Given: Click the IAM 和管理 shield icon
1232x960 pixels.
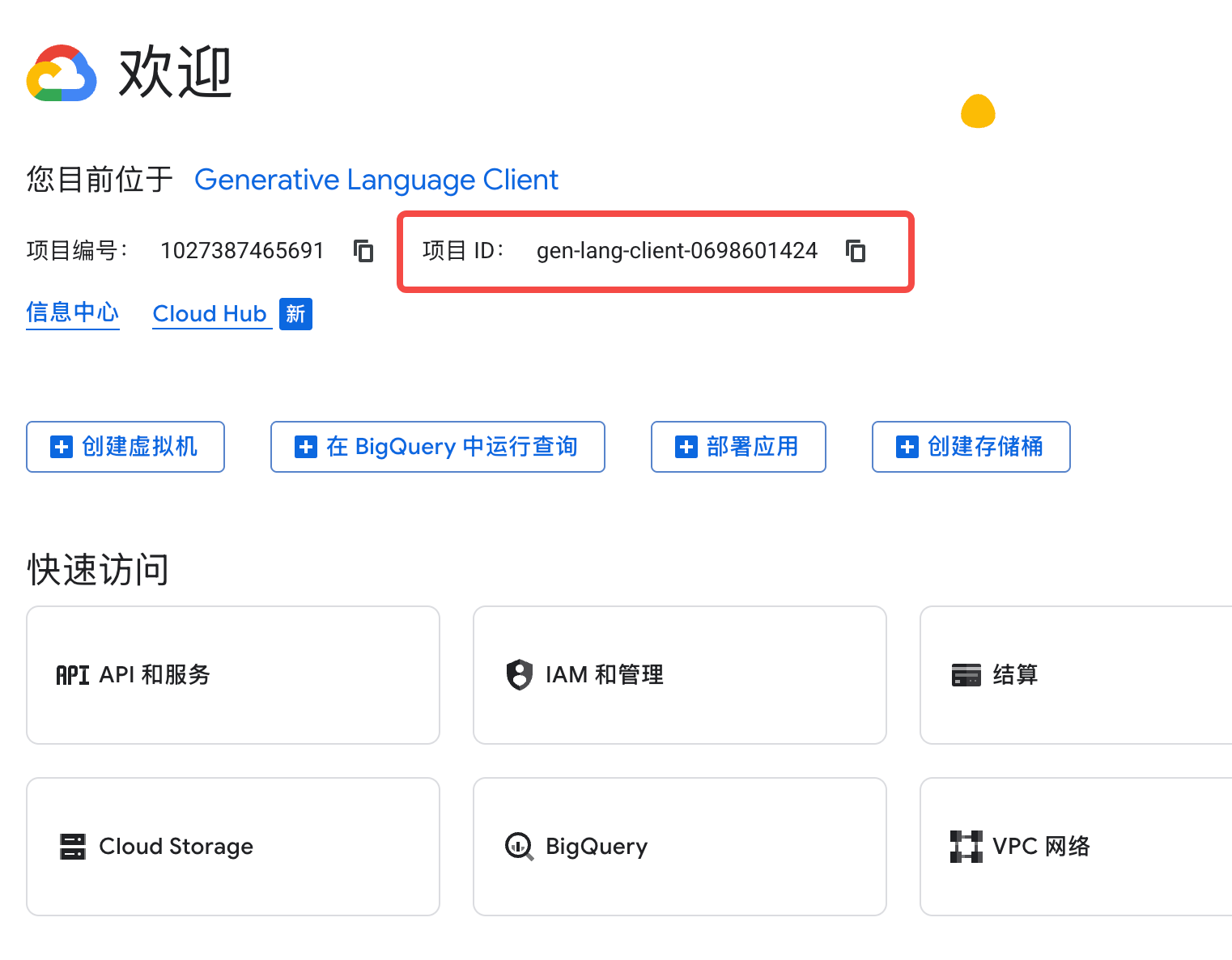Looking at the screenshot, I should [518, 674].
